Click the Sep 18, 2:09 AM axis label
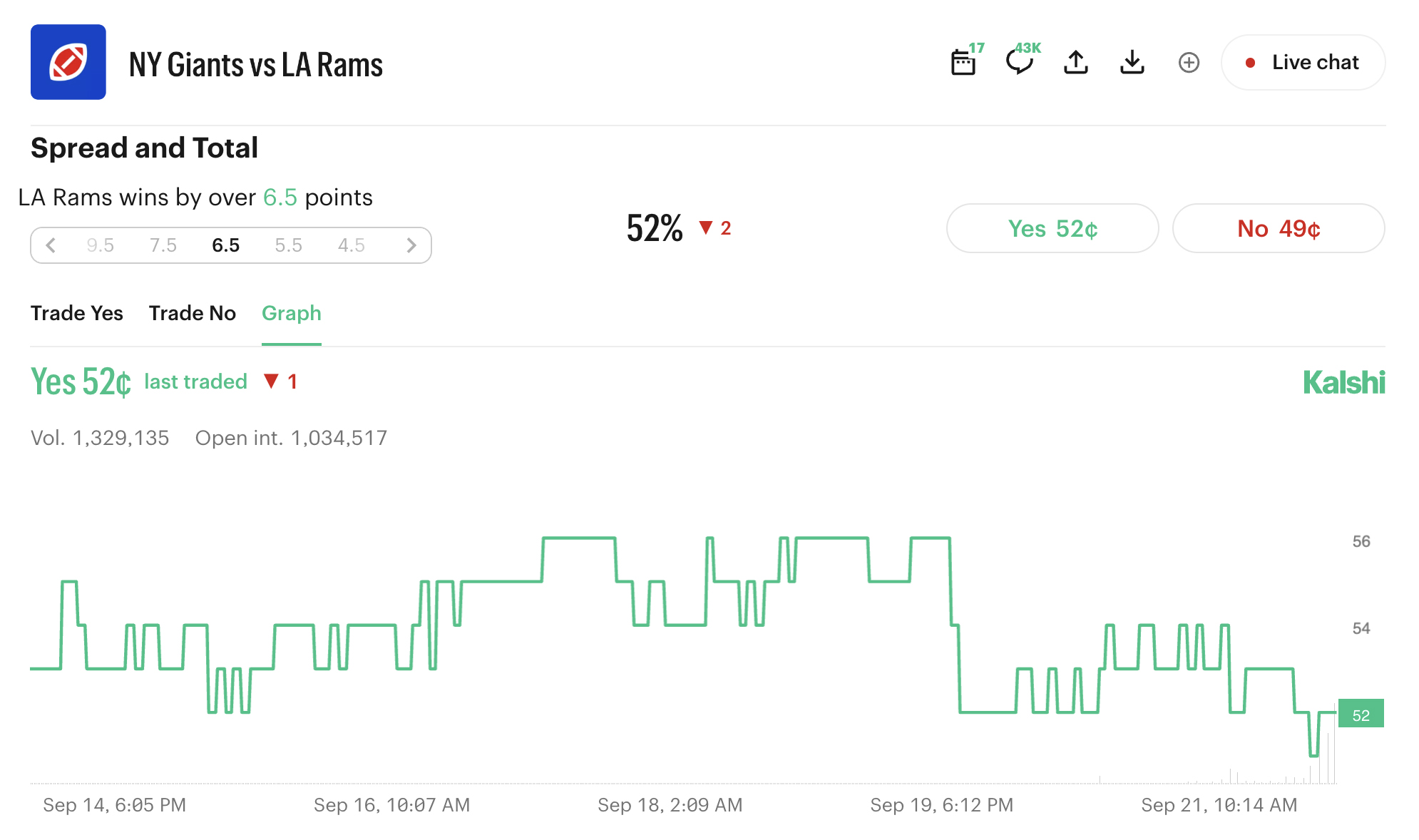This screenshot has height=840, width=1419. tap(670, 805)
